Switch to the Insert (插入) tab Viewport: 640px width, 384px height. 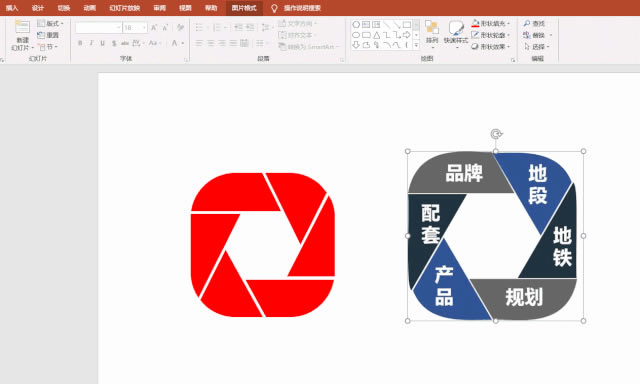tap(12, 8)
